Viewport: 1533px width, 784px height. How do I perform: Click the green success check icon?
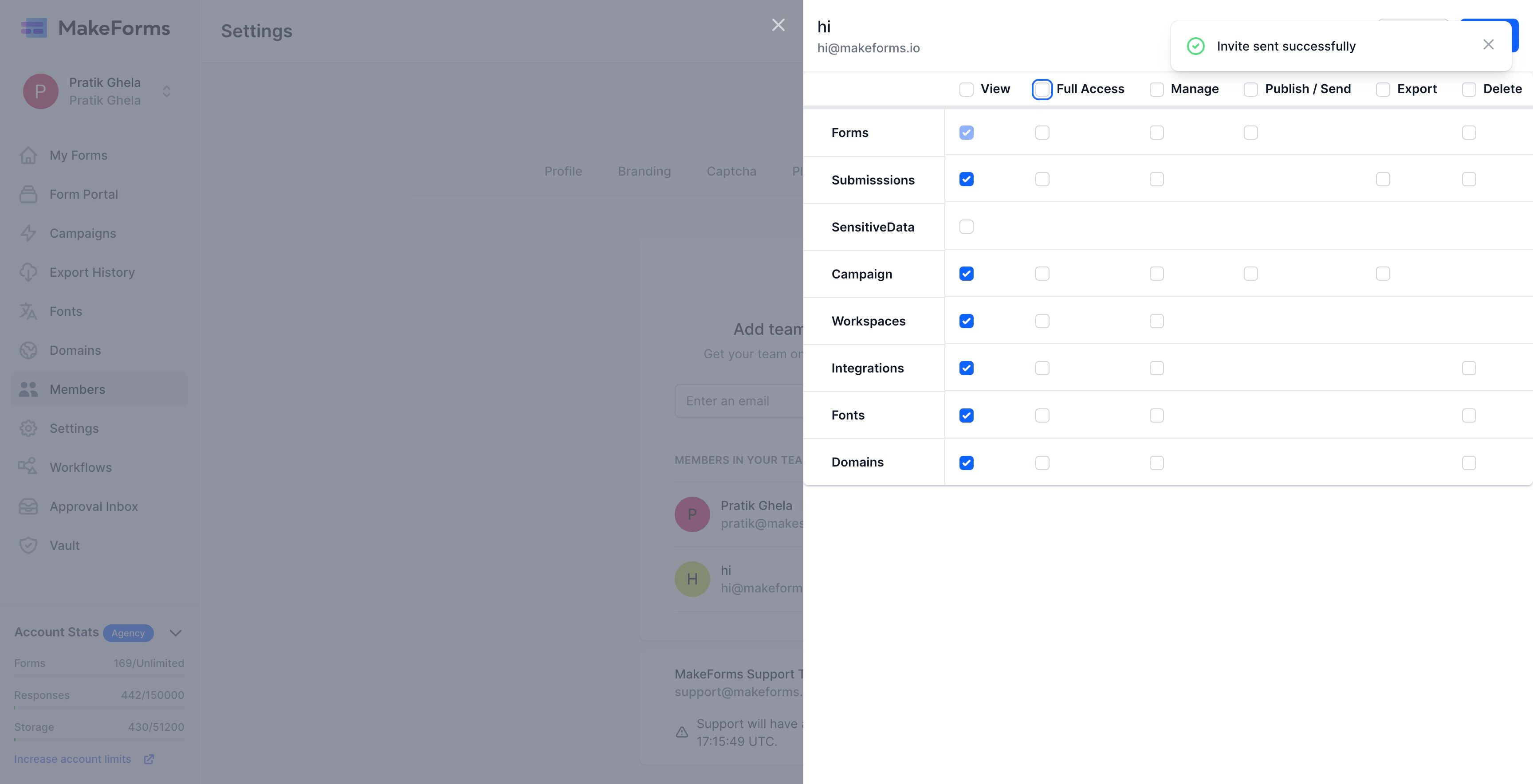coord(1195,47)
